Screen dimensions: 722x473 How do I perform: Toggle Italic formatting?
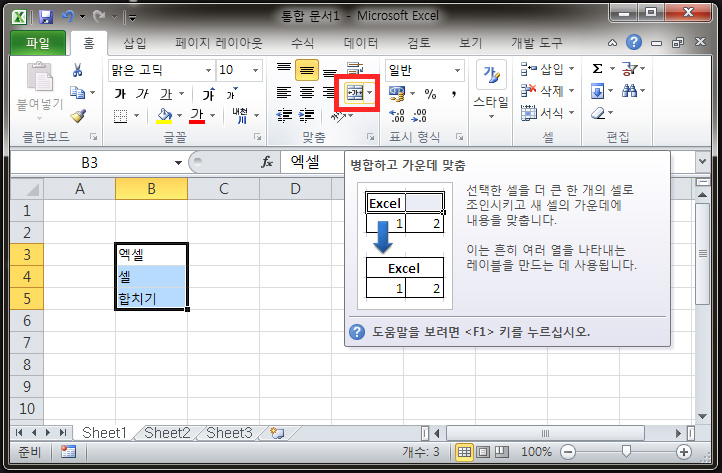[142, 94]
